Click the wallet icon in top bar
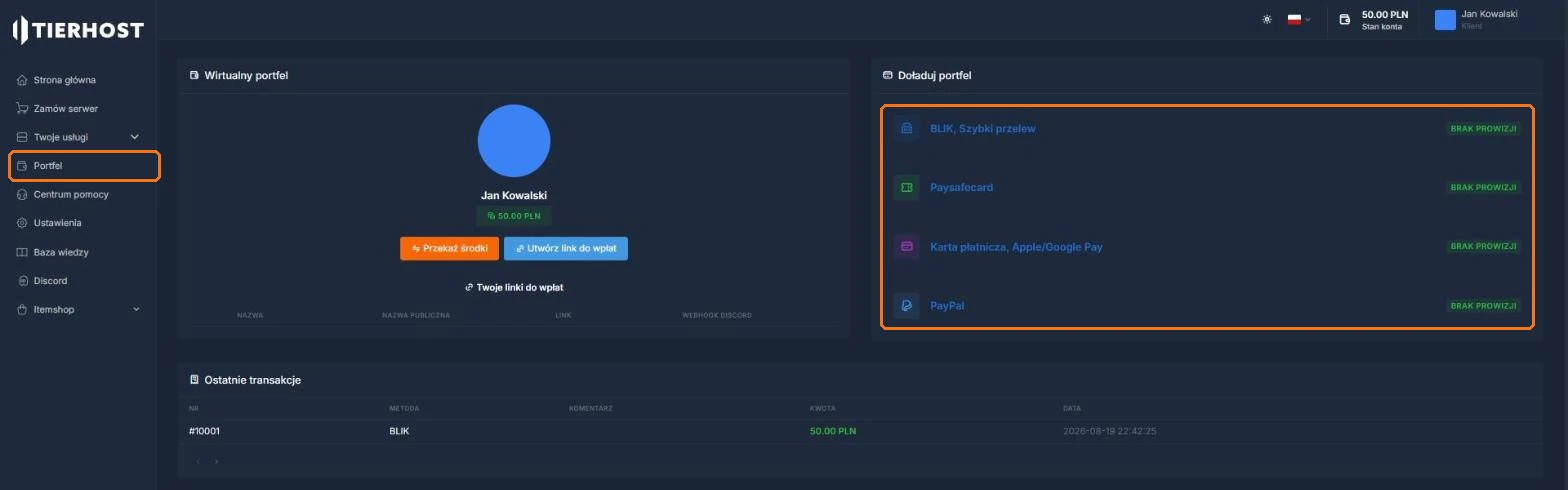Screen dimensions: 1568x490 1345,19
